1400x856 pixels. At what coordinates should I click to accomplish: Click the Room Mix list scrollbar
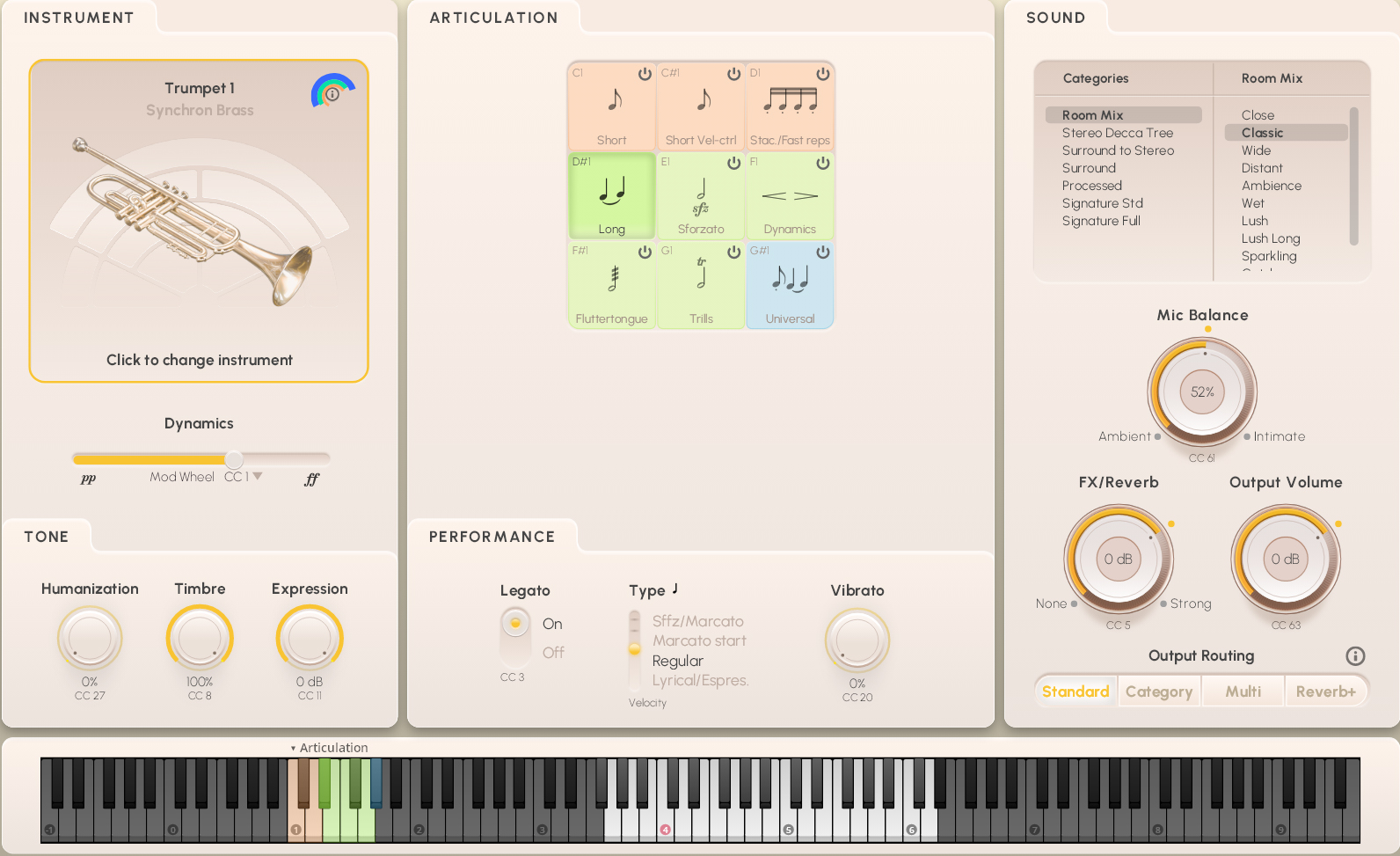point(1353,176)
